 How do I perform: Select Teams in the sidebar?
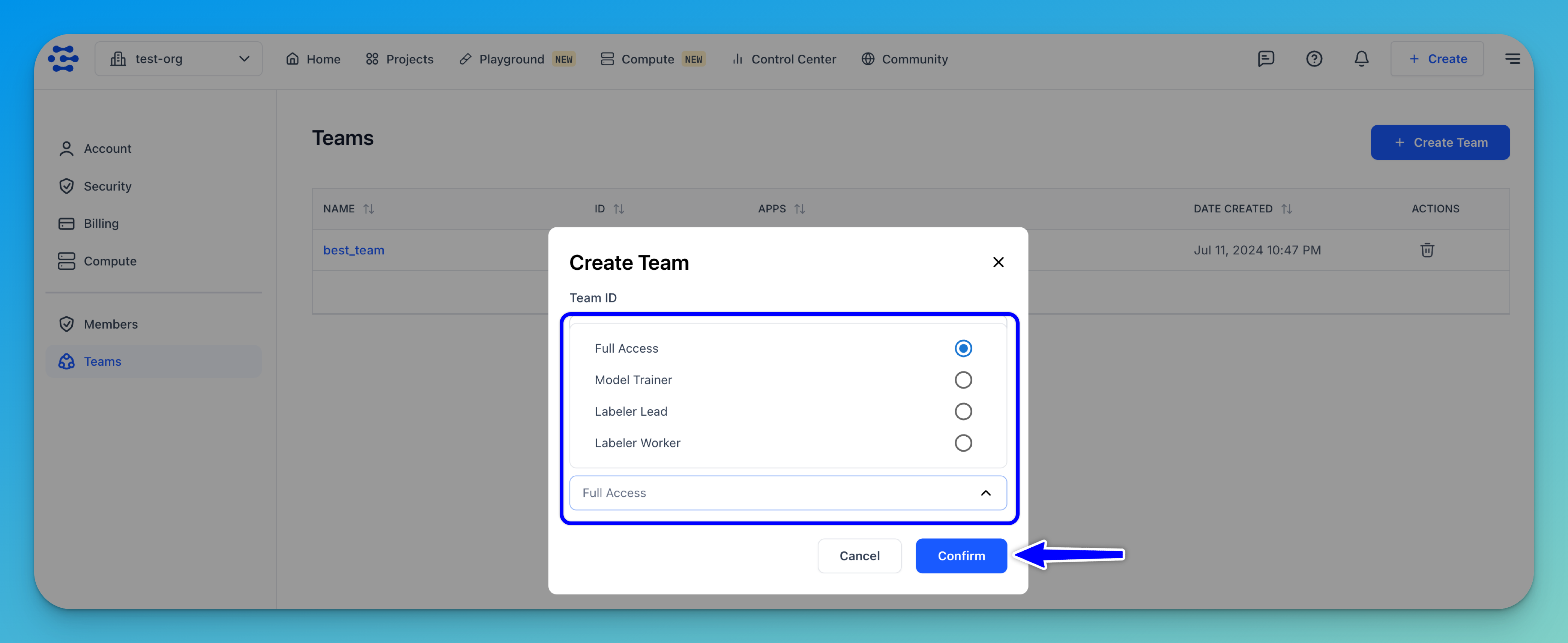(153, 361)
